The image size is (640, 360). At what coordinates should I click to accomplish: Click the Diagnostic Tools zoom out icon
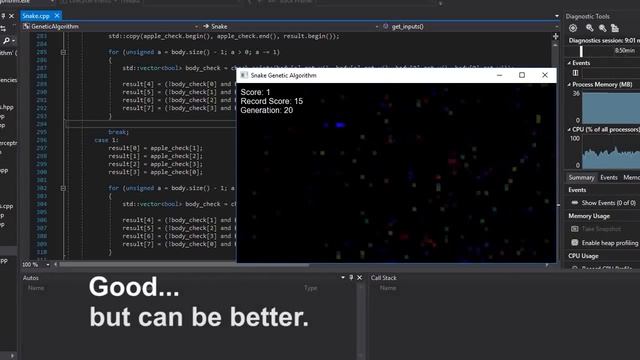point(602,28)
